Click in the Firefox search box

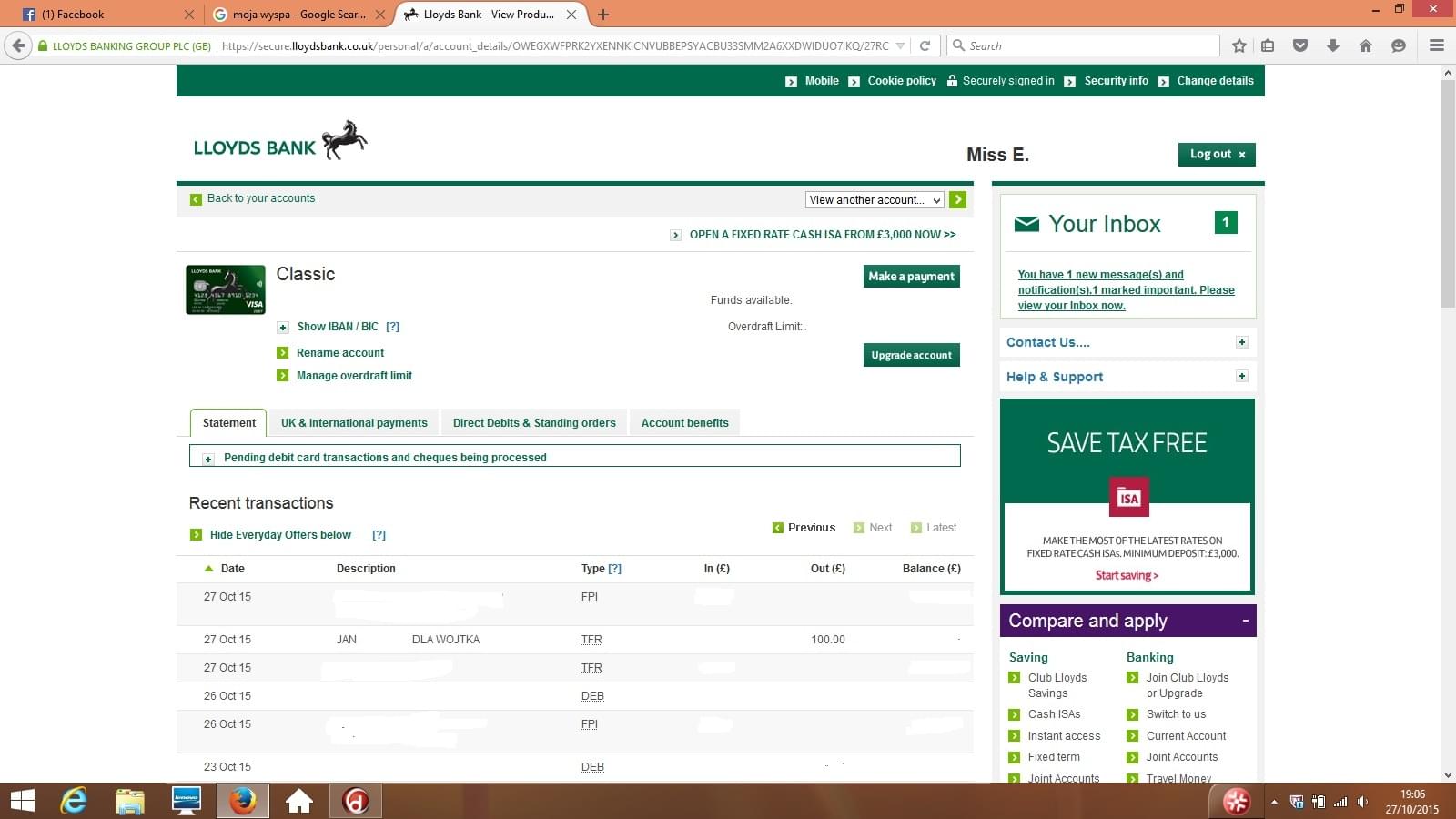[x=1083, y=45]
